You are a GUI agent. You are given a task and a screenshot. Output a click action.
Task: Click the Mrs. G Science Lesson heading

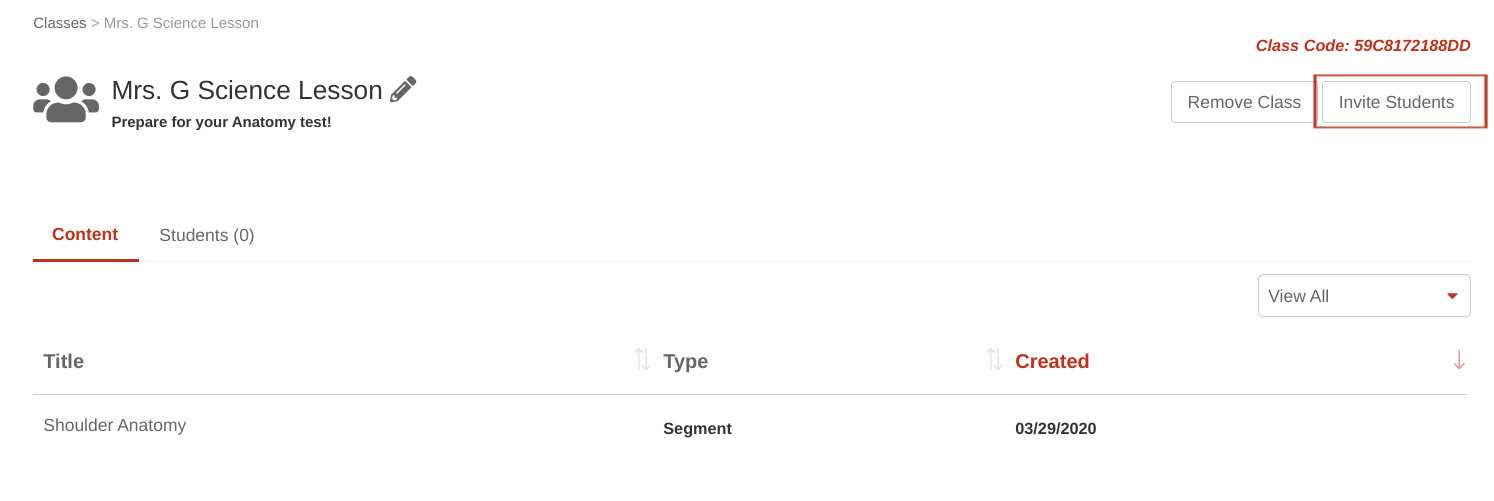pos(247,90)
